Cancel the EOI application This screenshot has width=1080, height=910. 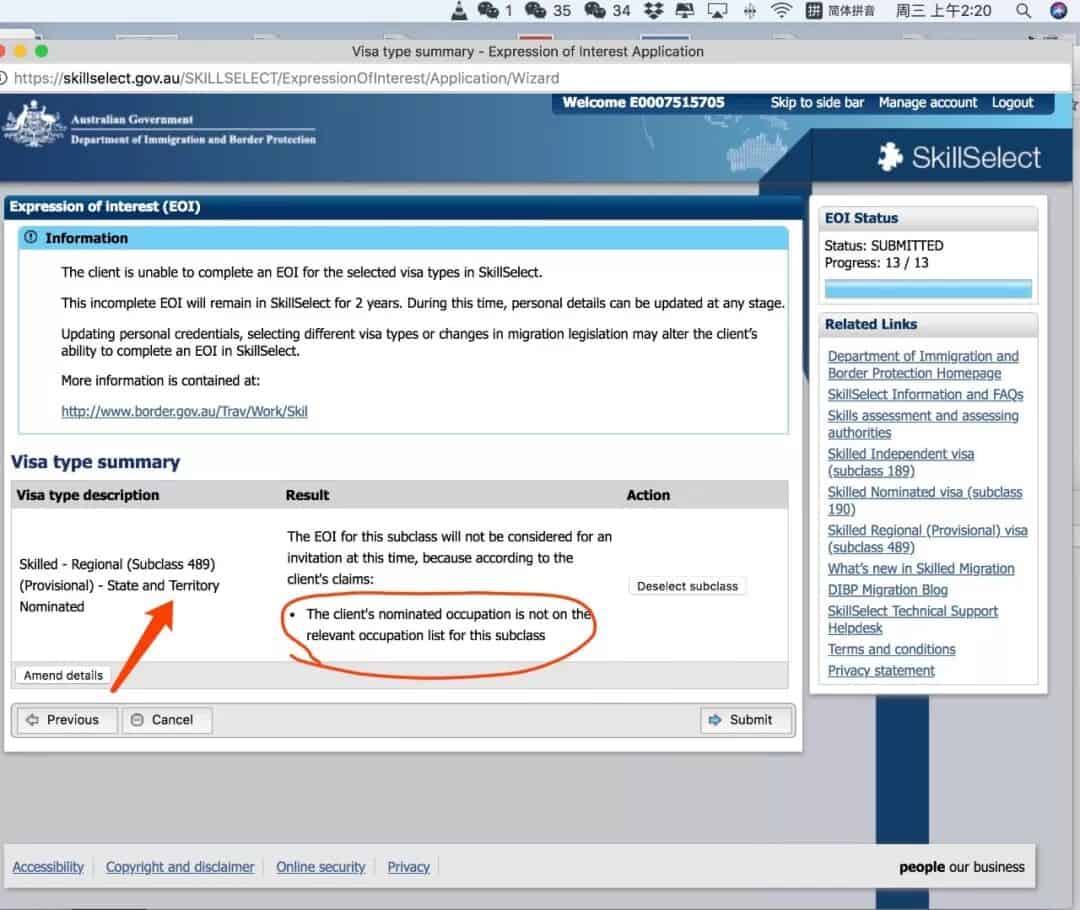(x=167, y=720)
